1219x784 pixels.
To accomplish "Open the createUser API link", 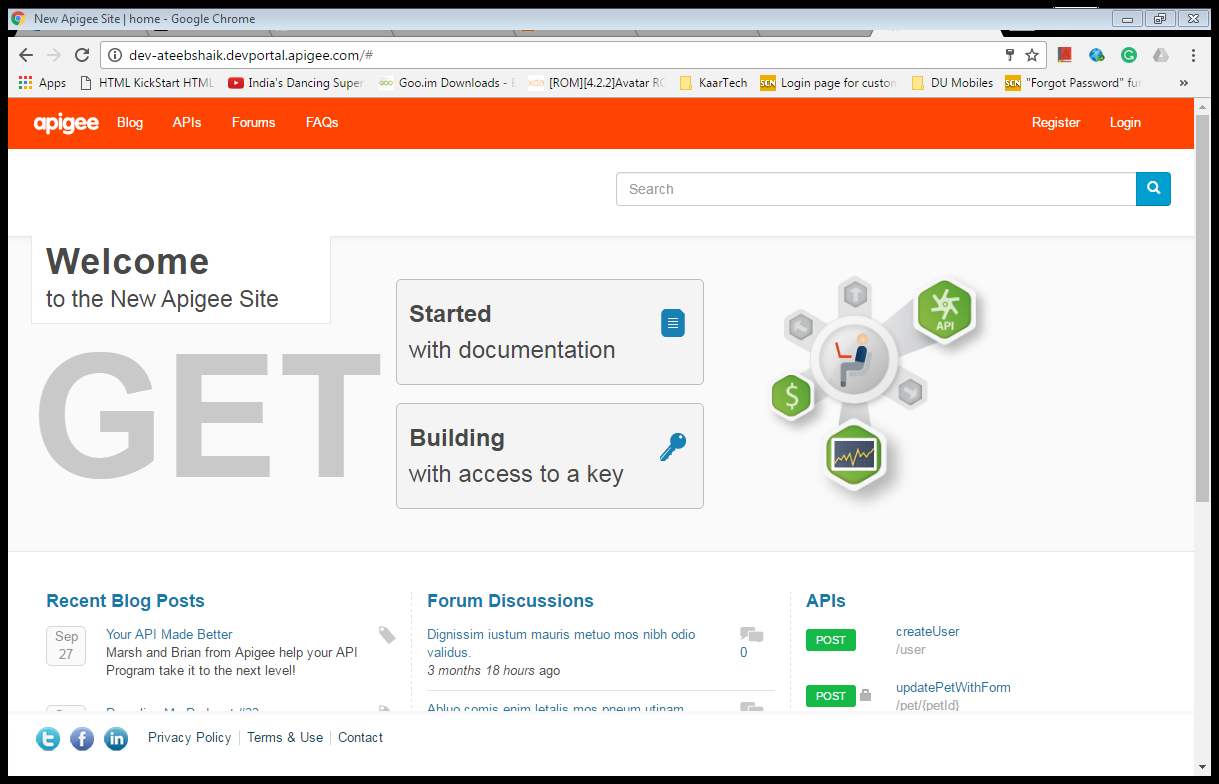I will point(928,632).
